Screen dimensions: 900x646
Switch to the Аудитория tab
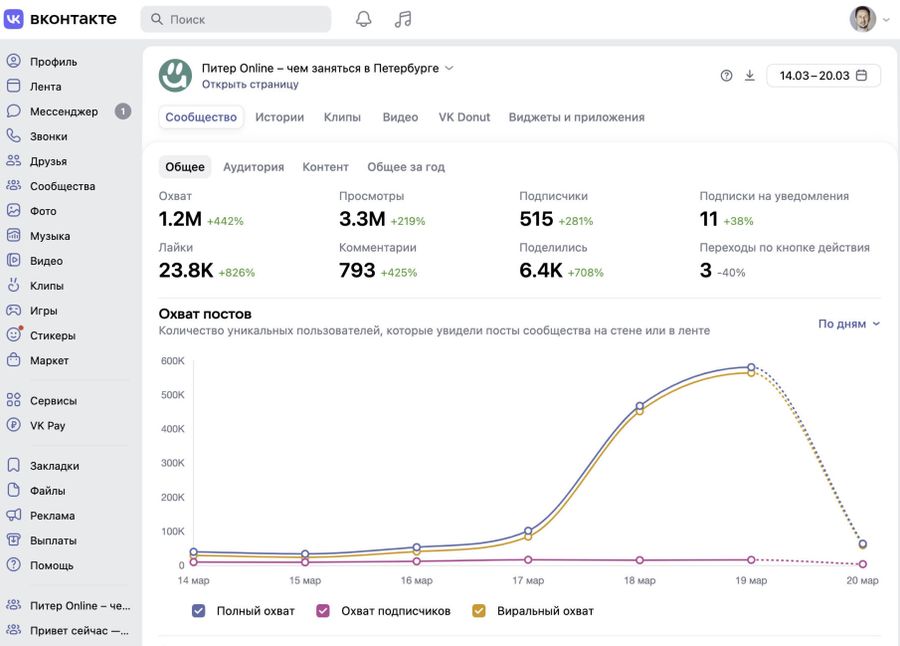pos(253,167)
